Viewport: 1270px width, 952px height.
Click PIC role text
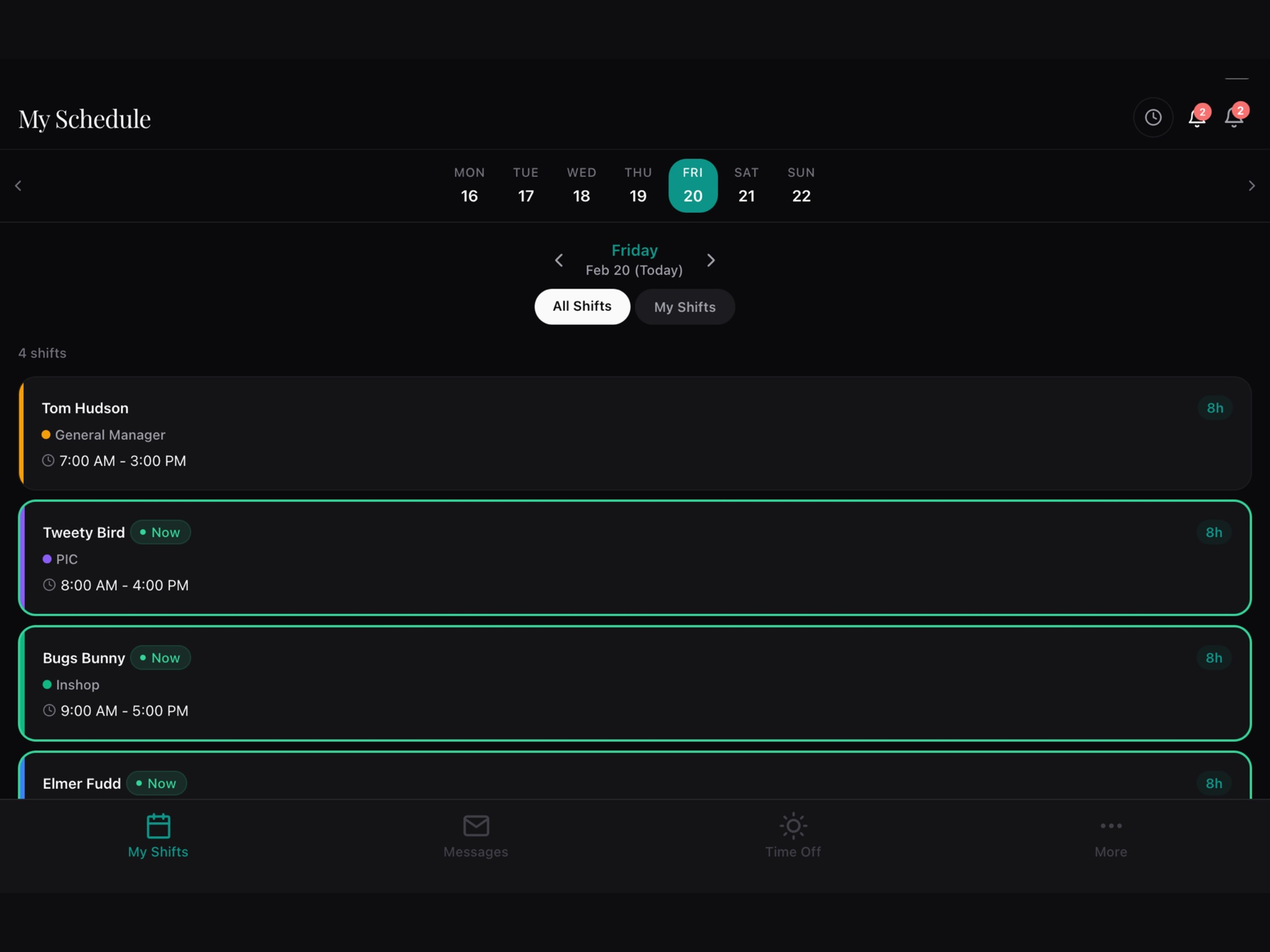click(x=66, y=559)
